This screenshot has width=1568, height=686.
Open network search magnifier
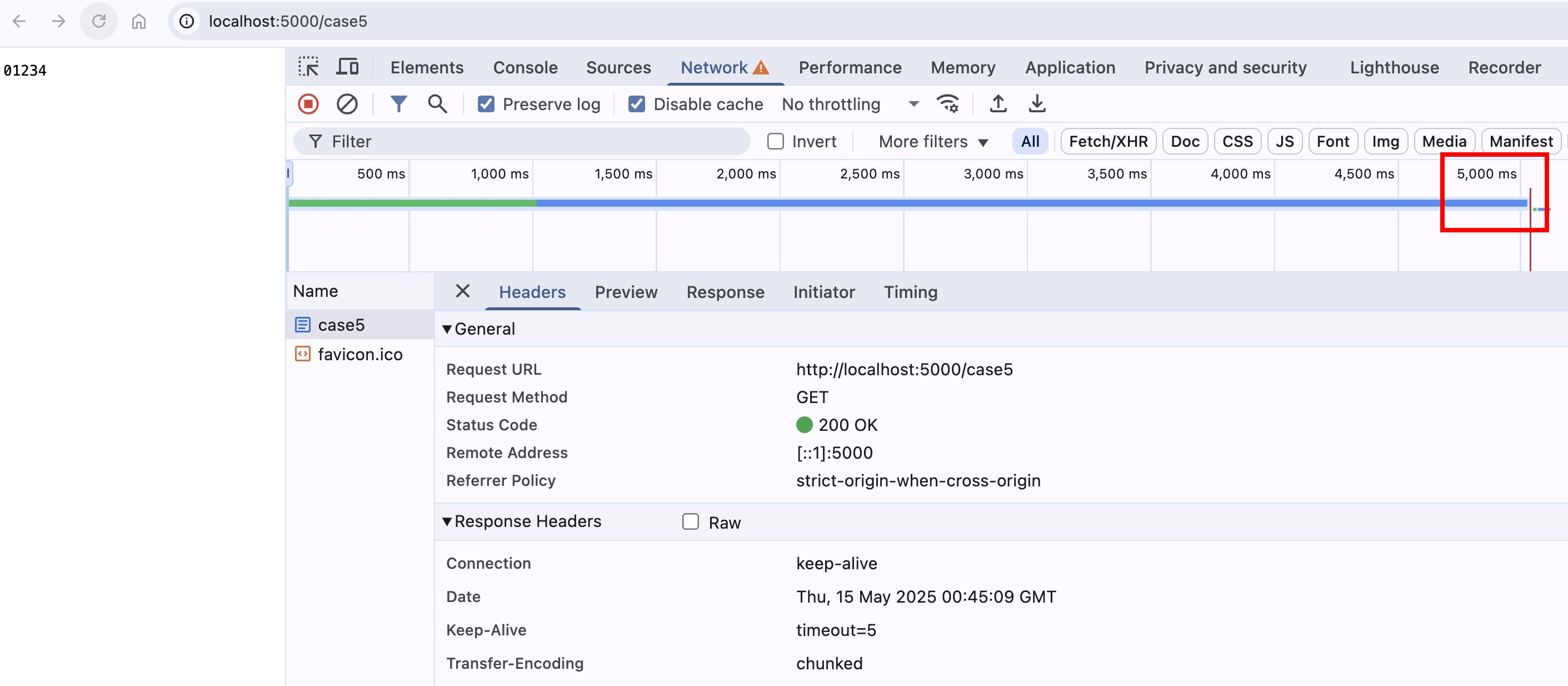coord(438,104)
